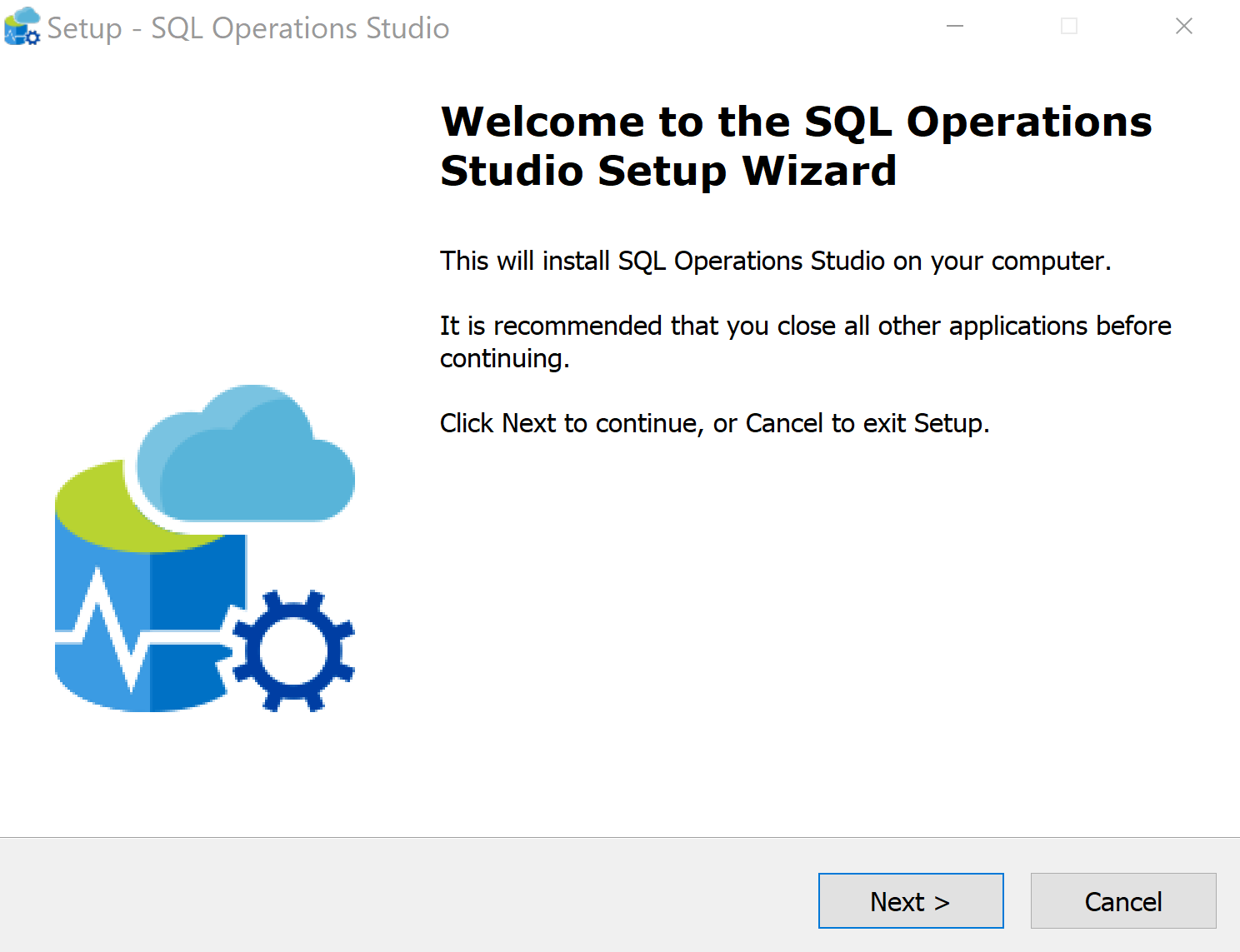Click the This will install sentence

coord(774,261)
